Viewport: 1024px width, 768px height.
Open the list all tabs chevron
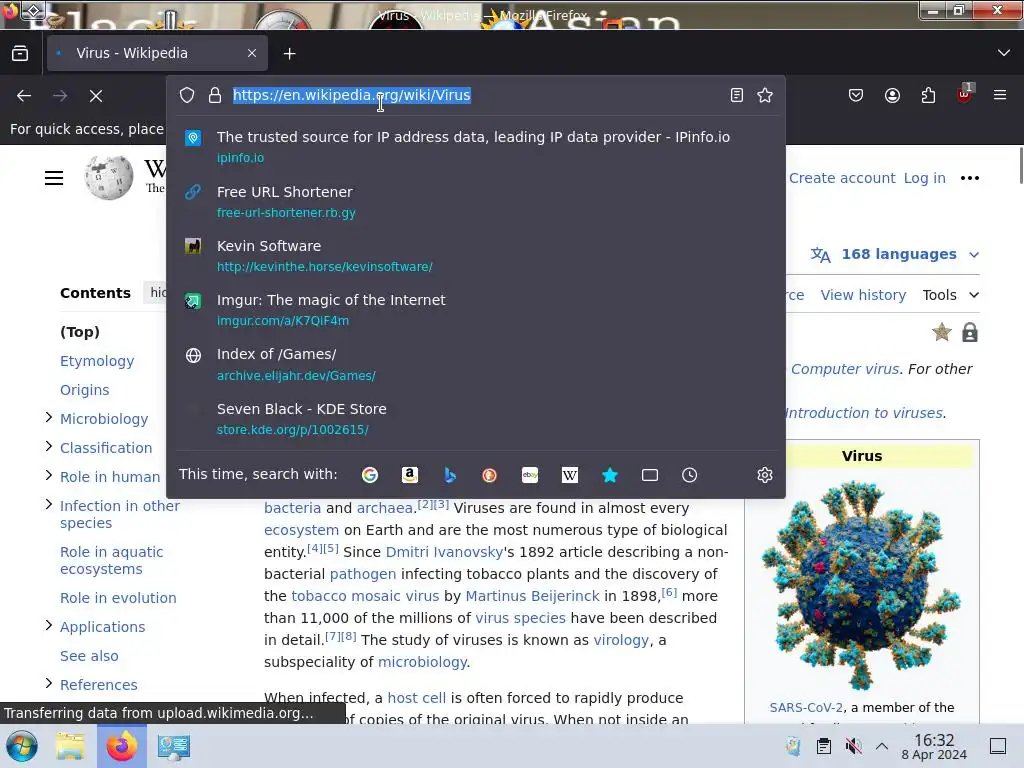click(1004, 53)
